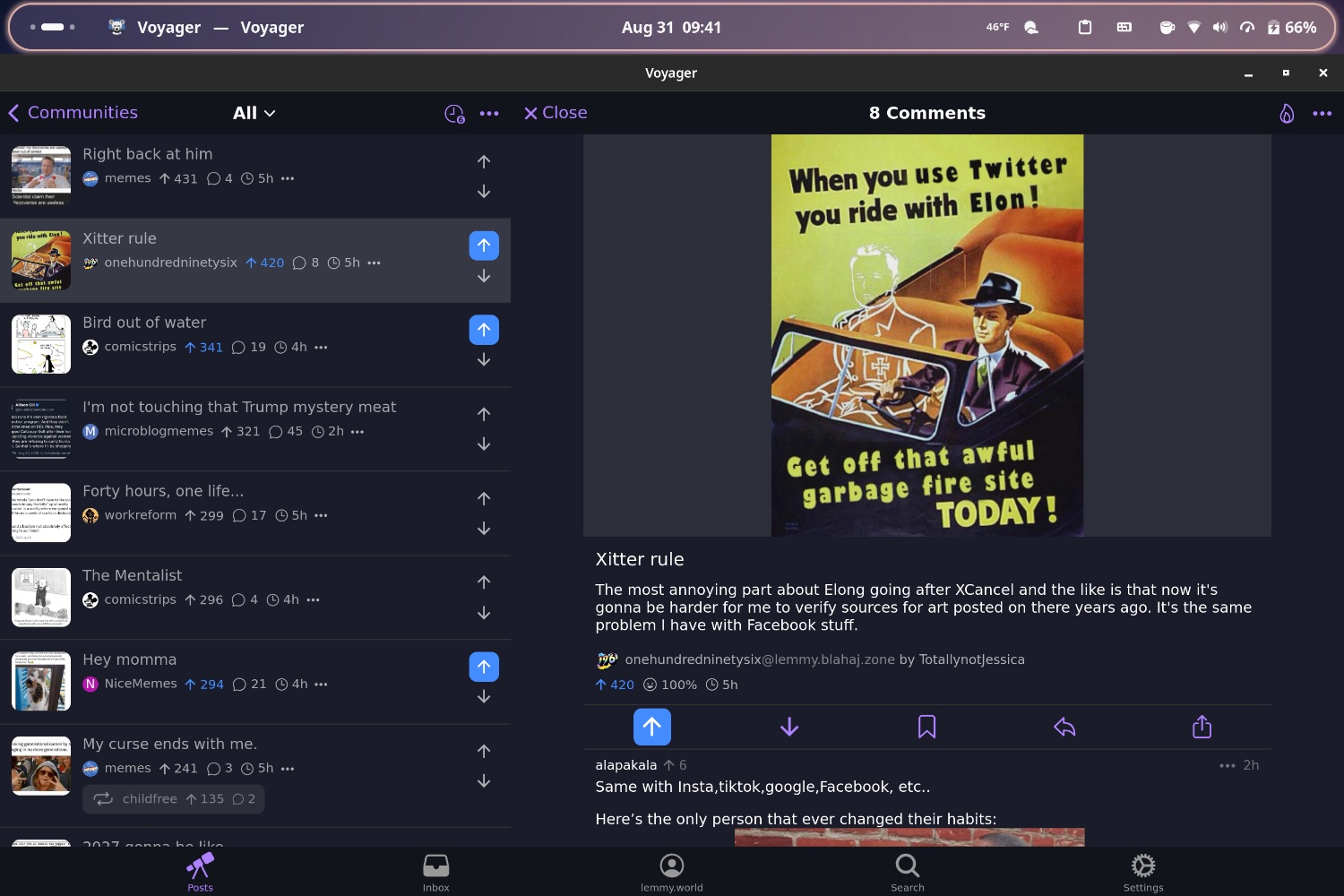Open TotallynotJessica's user profile
This screenshot has height=896, width=1344.
coord(972,659)
